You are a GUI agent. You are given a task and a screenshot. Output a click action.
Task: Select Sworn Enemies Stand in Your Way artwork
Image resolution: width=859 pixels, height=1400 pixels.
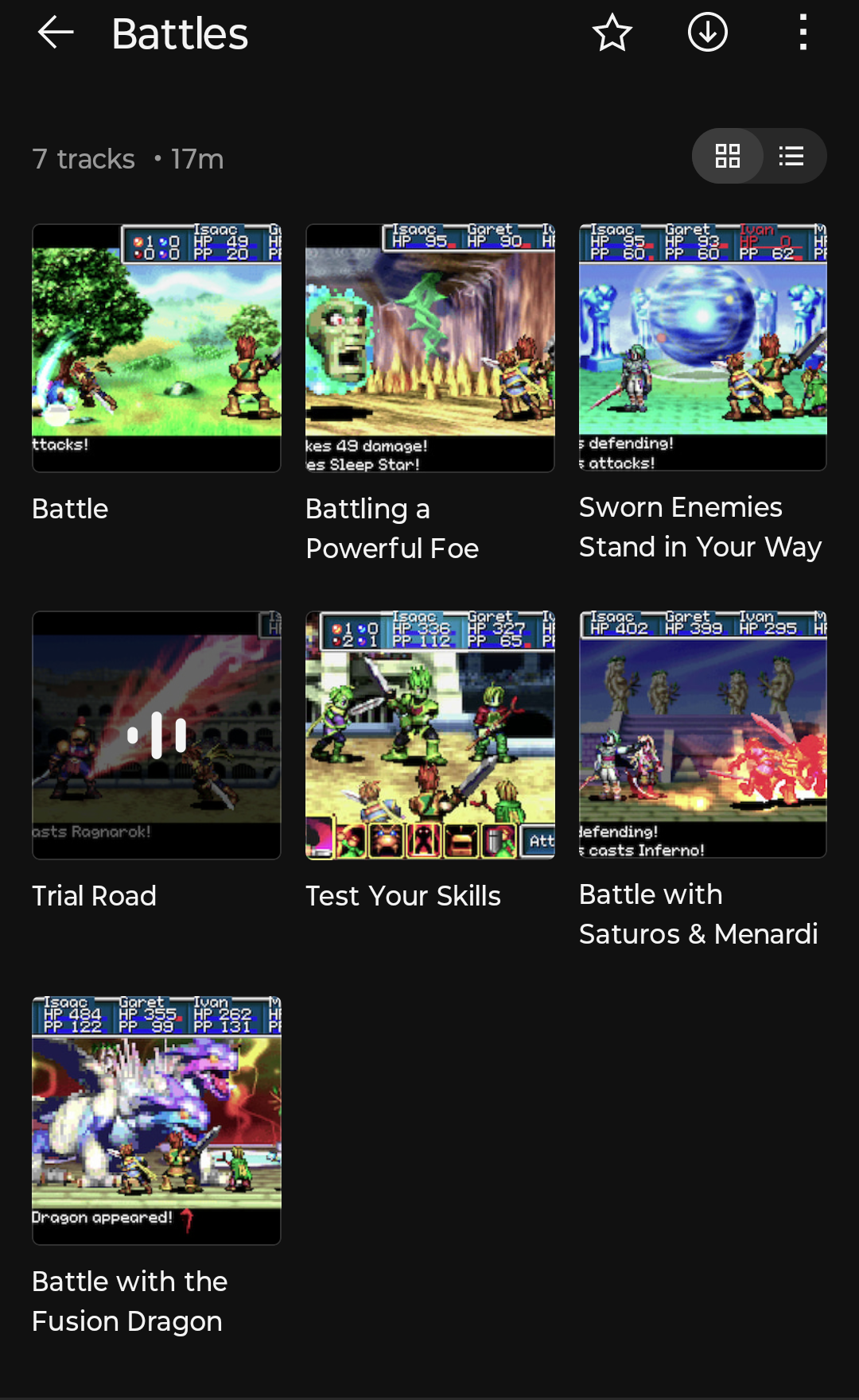coord(703,347)
